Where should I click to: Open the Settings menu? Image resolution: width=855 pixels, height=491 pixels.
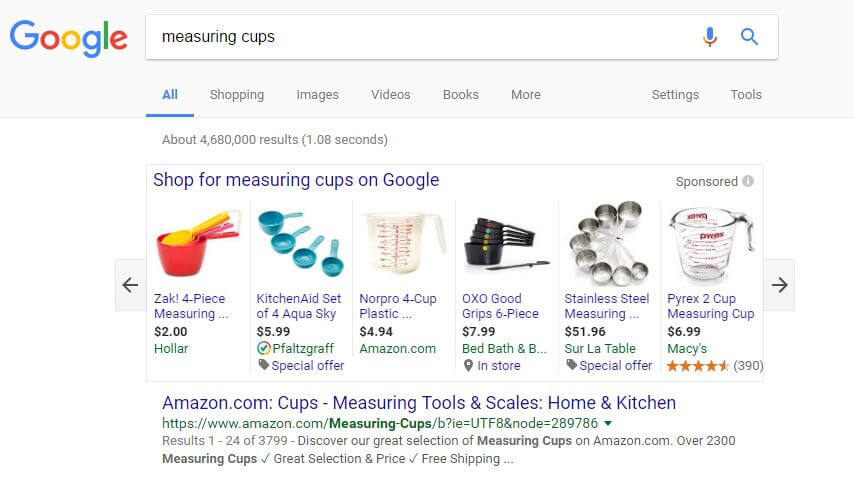tap(675, 94)
